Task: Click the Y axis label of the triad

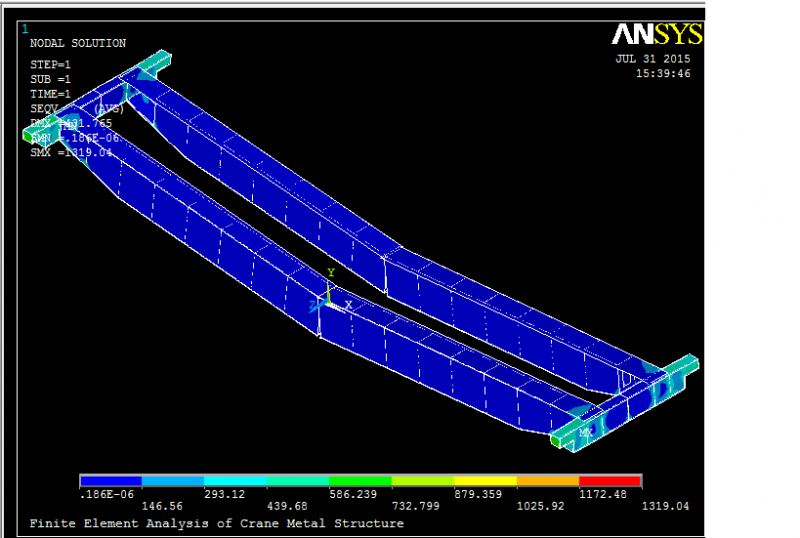Action: tap(331, 273)
